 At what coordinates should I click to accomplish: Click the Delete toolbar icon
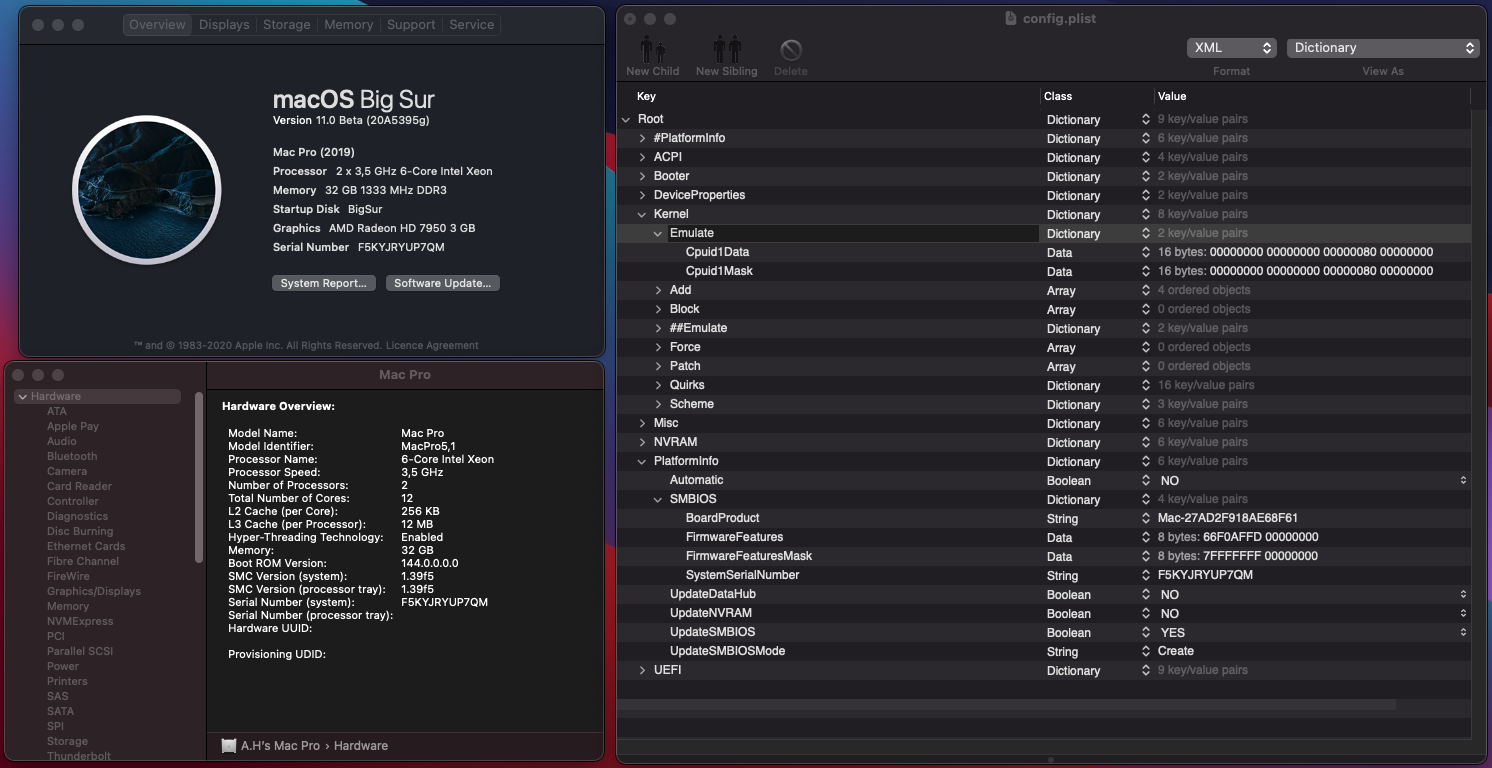pos(791,49)
